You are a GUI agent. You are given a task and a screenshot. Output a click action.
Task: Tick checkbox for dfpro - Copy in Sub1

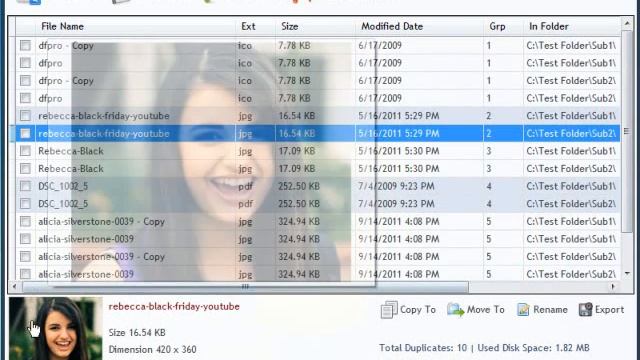tap(25, 45)
